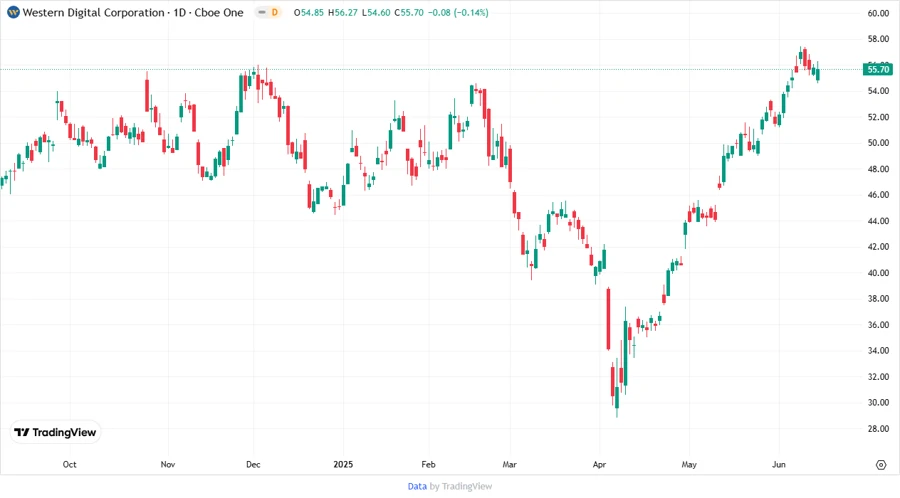Click the 34.00 price axis label
This screenshot has width=900, height=498.
(878, 351)
